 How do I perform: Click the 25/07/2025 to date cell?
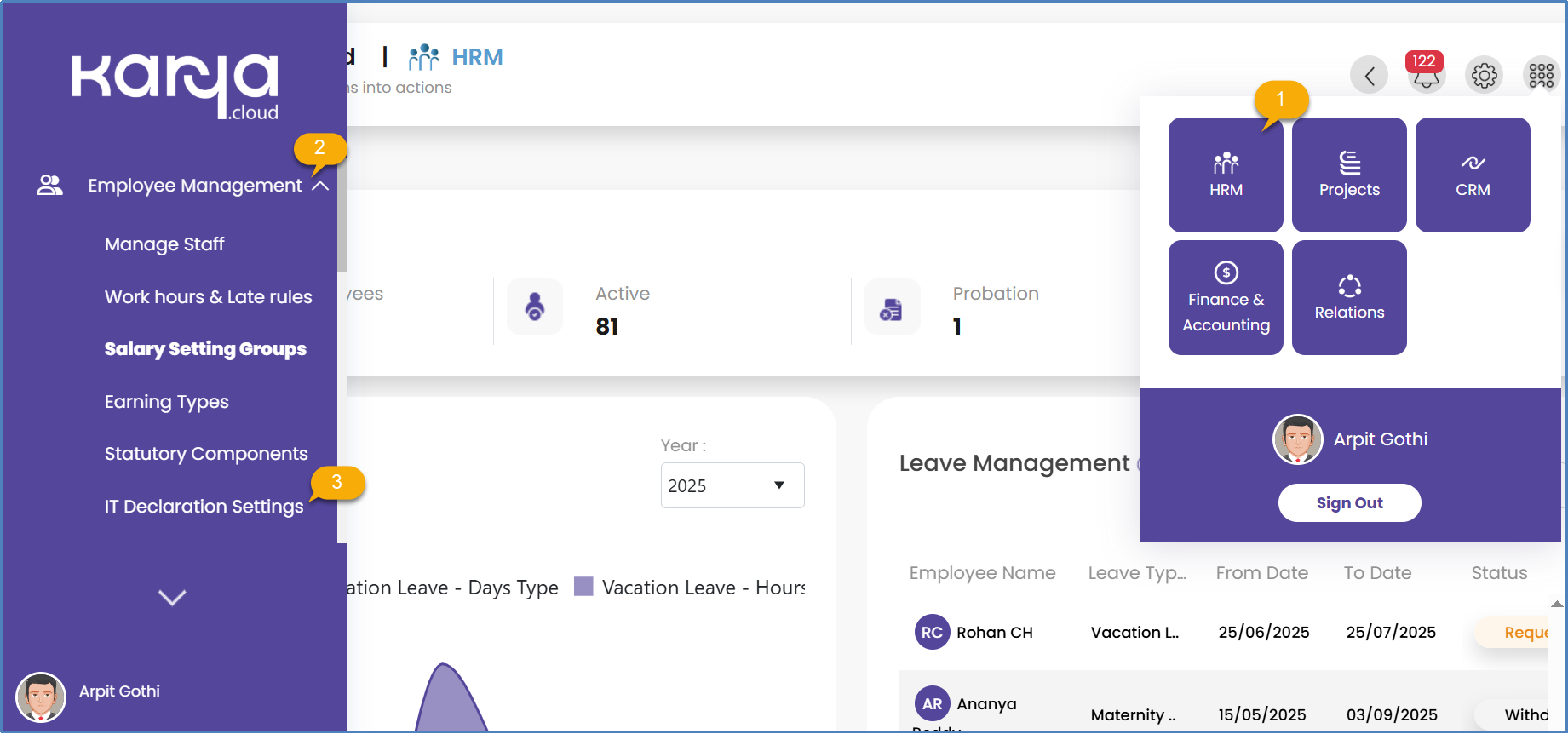click(1391, 633)
